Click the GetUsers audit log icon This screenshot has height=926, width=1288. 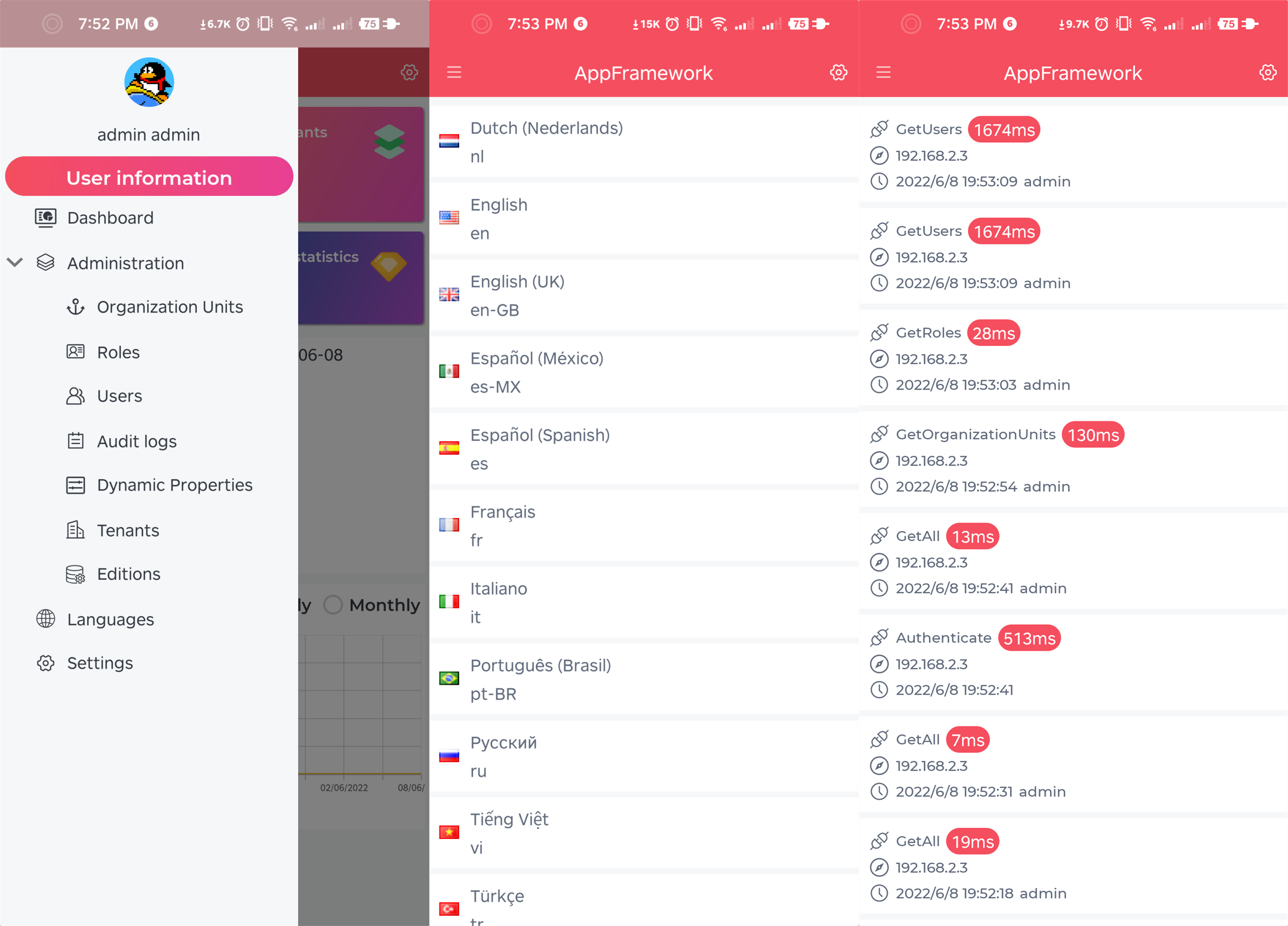(x=880, y=128)
